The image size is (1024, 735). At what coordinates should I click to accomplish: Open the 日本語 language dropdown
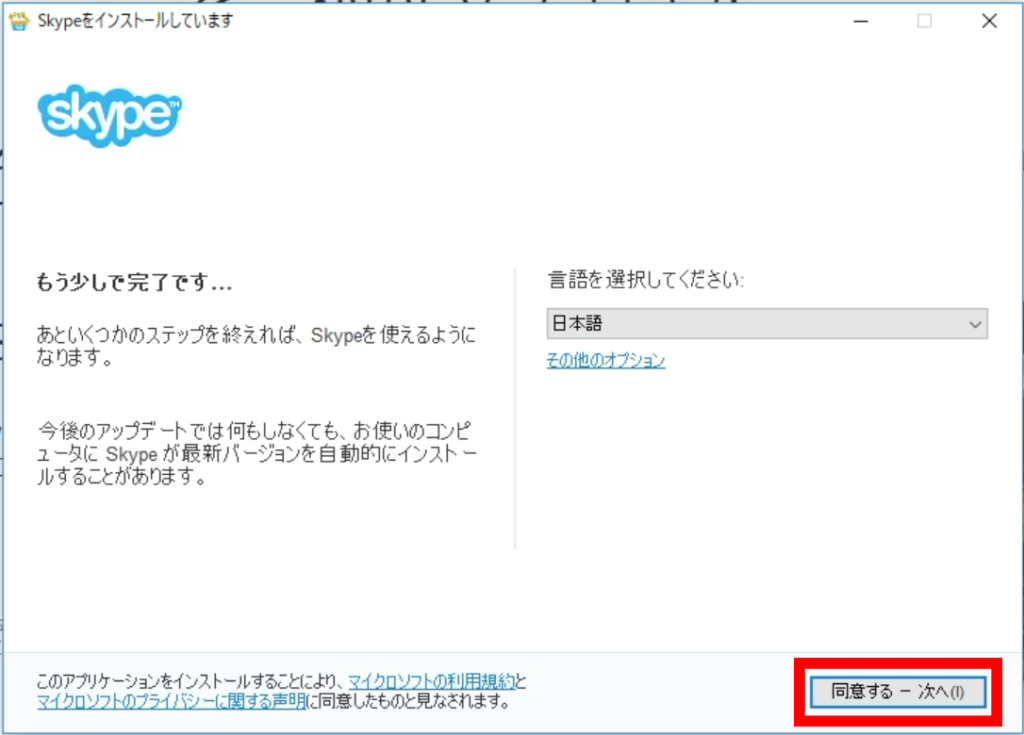tap(767, 323)
